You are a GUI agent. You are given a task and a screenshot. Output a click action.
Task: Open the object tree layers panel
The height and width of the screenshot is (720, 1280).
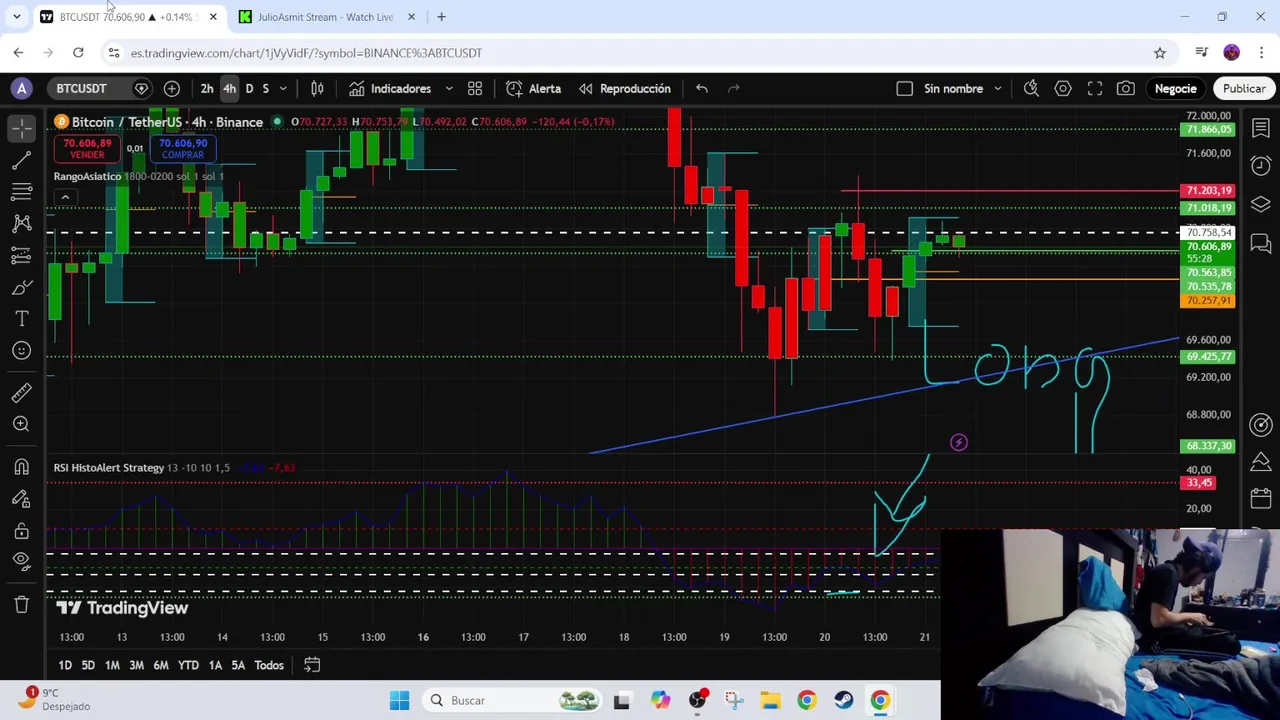(1261, 204)
